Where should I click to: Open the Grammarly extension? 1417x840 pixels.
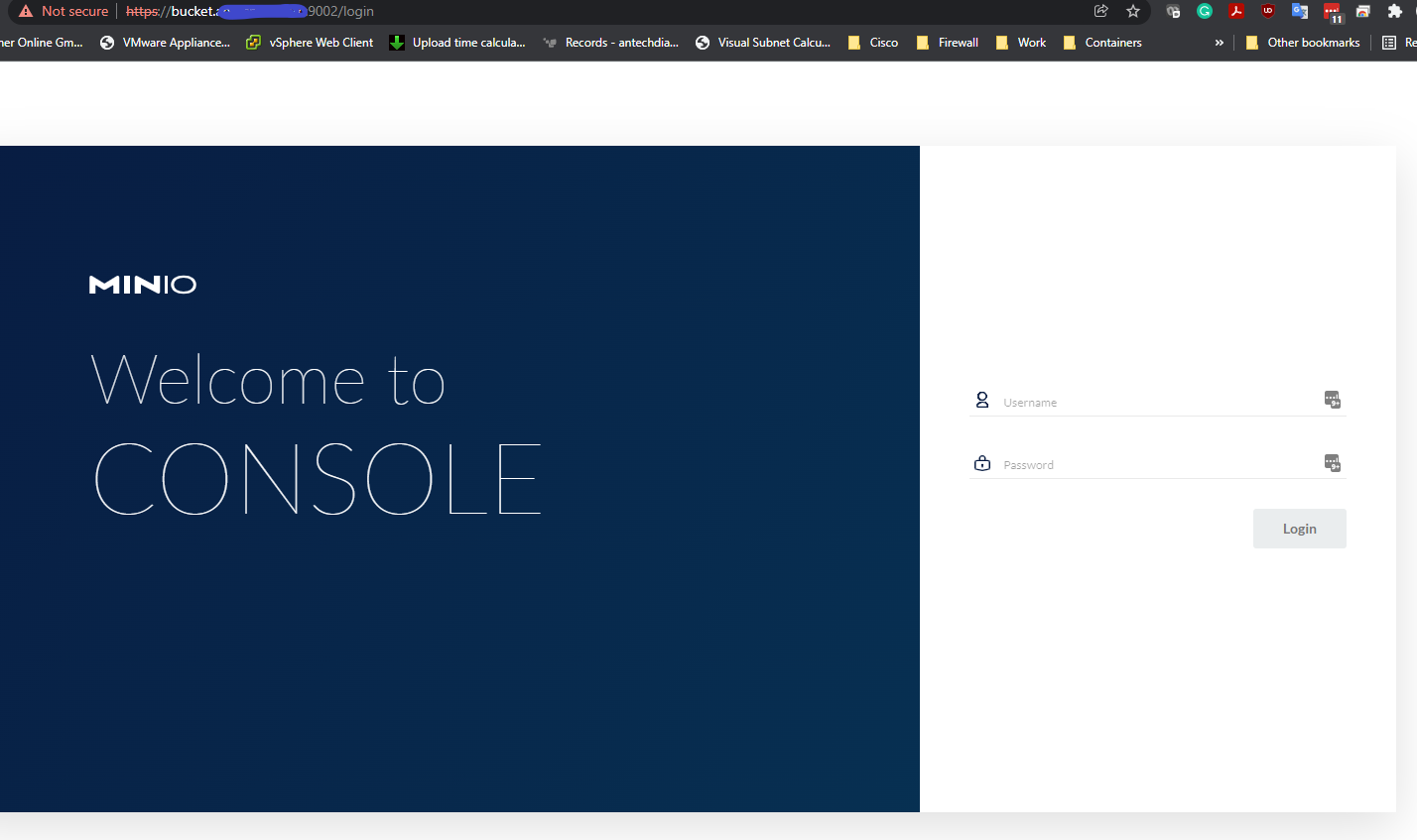pyautogui.click(x=1205, y=11)
